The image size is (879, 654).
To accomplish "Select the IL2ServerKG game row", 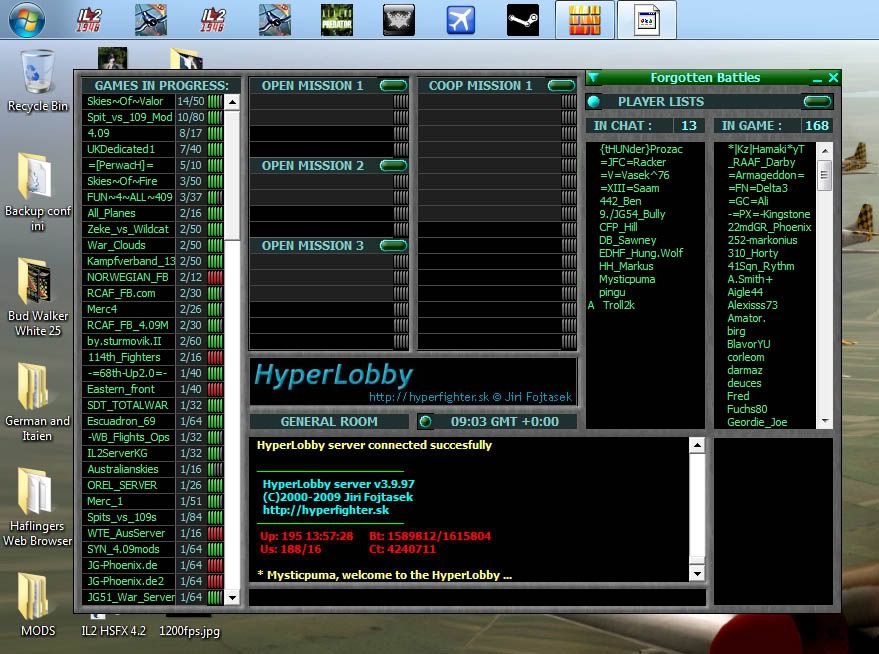I will 152,453.
